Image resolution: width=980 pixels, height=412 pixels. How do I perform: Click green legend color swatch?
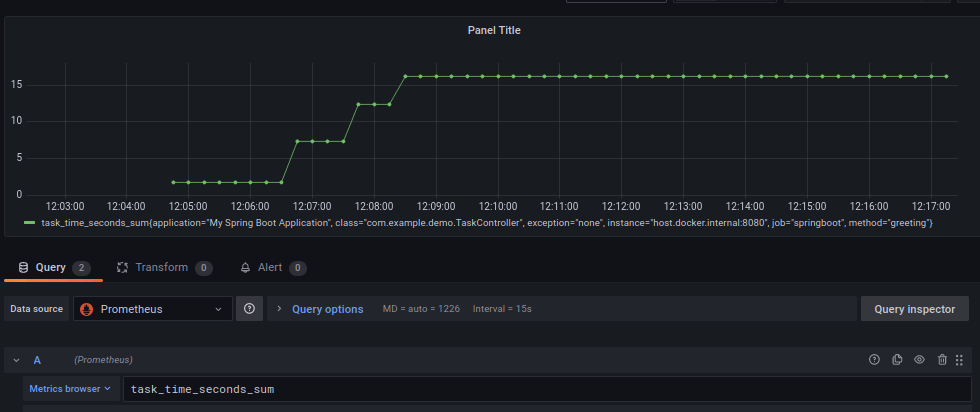pyautogui.click(x=29, y=223)
